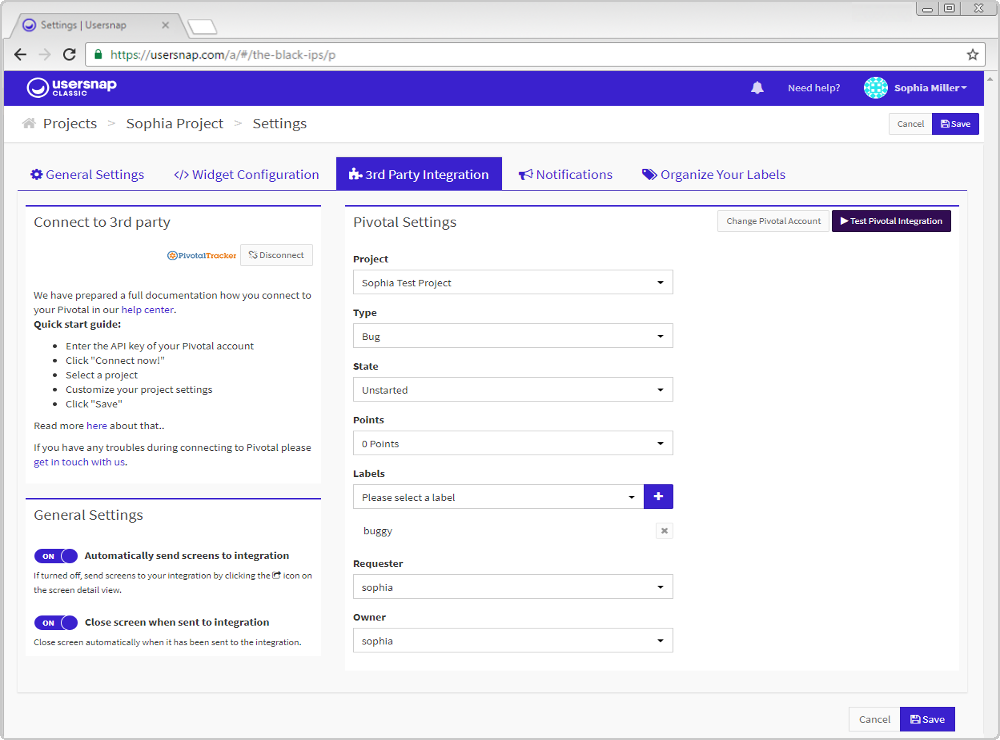
Task: Switch to Widget Configuration tab
Action: (x=246, y=174)
